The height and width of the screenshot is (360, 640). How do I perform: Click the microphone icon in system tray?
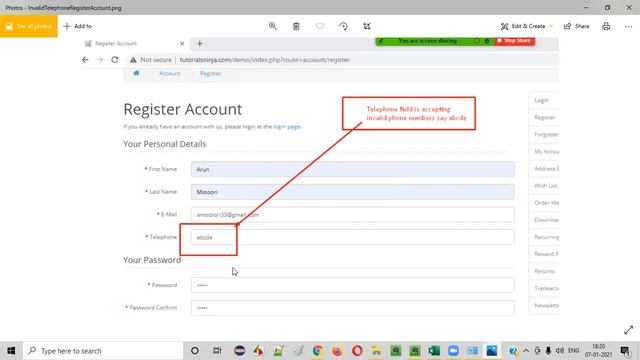pyautogui.click(x=548, y=351)
